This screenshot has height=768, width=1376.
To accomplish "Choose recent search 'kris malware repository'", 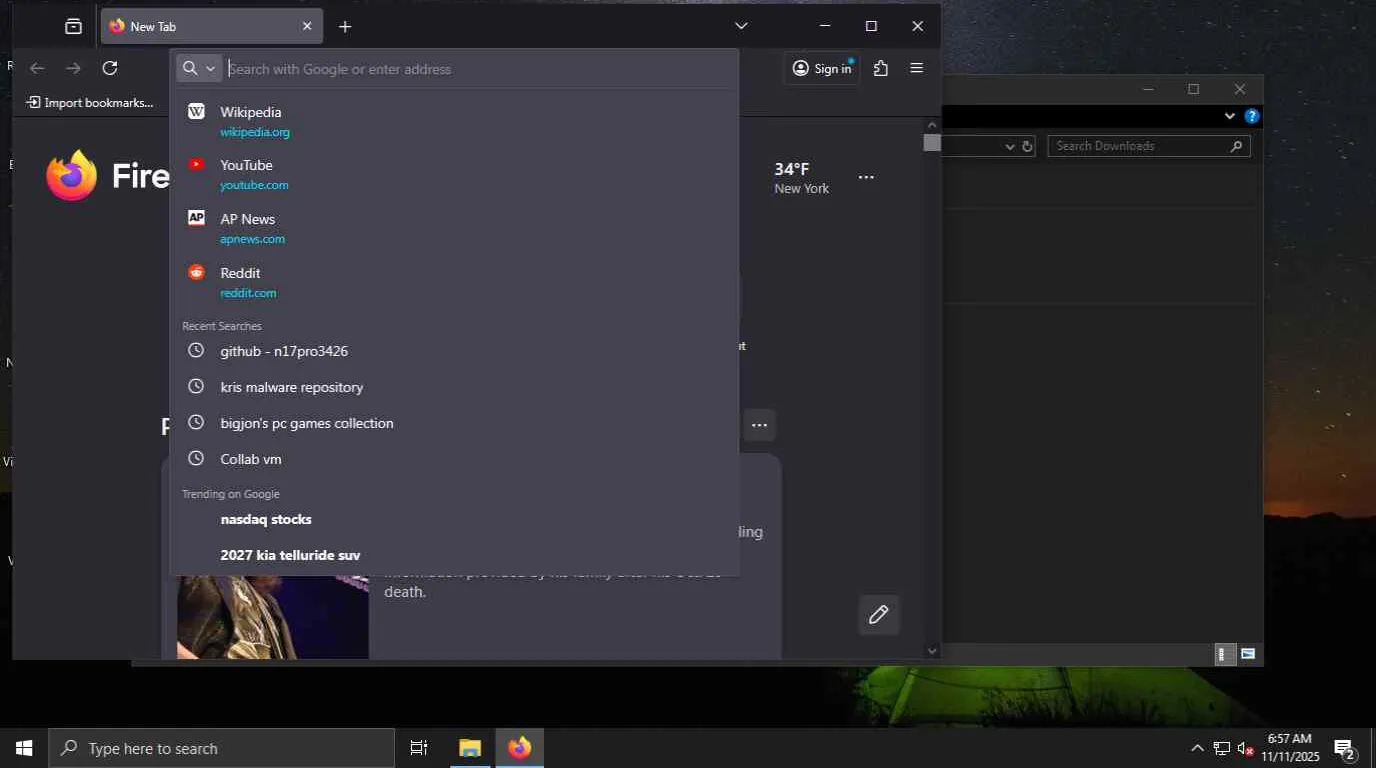I will (x=454, y=387).
